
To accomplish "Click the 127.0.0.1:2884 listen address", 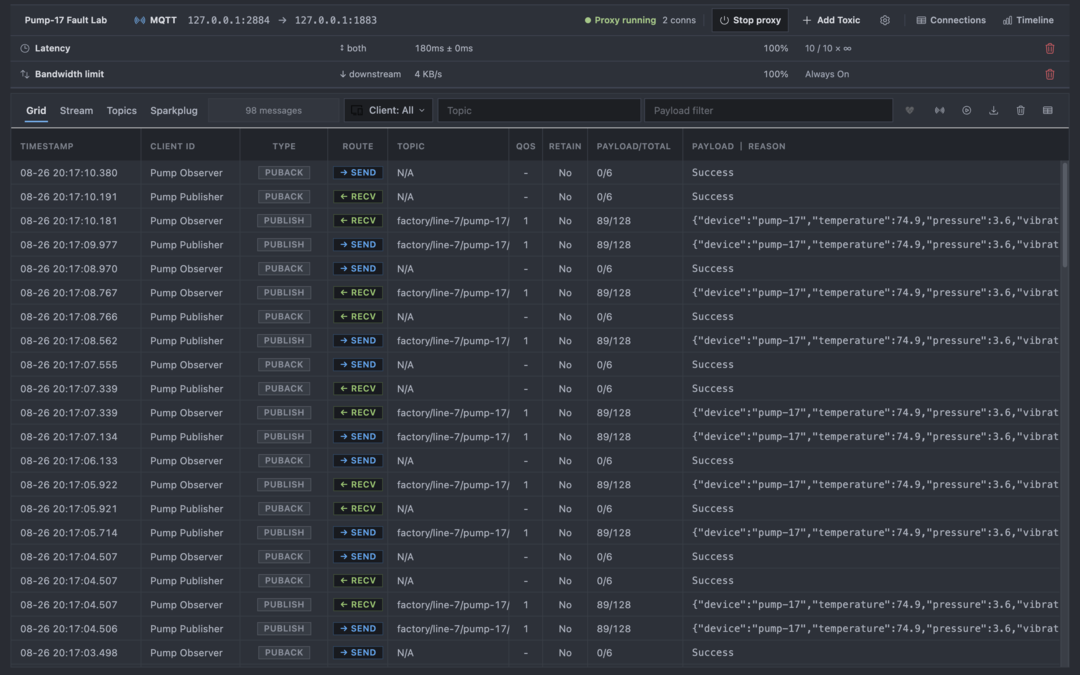I will (229, 21).
